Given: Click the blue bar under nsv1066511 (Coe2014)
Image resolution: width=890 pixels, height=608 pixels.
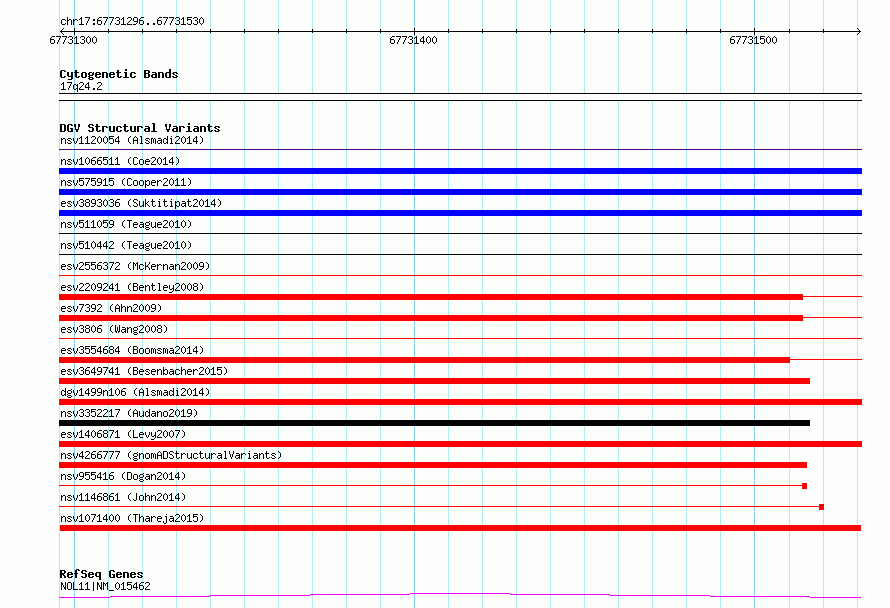Looking at the screenshot, I should point(460,171).
